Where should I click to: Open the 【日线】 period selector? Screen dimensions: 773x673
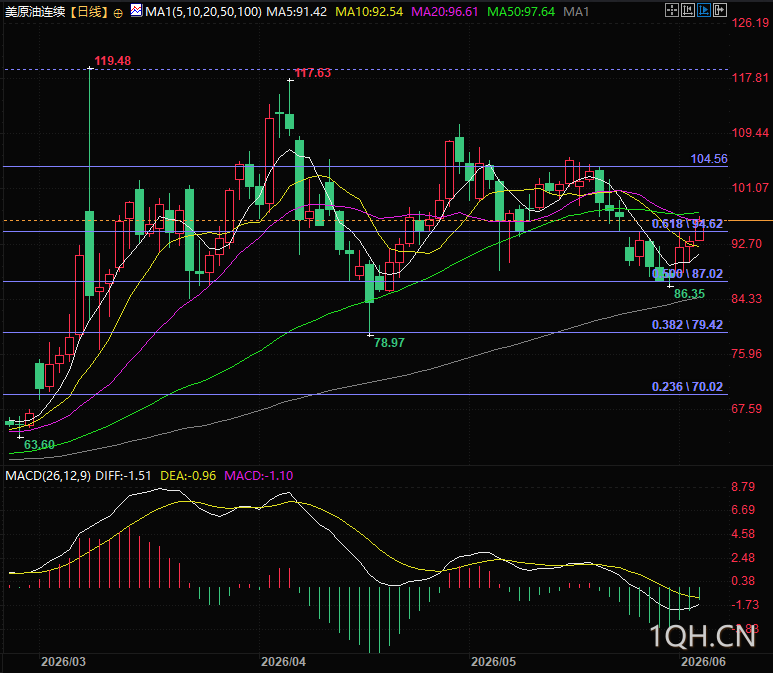pyautogui.click(x=89, y=12)
